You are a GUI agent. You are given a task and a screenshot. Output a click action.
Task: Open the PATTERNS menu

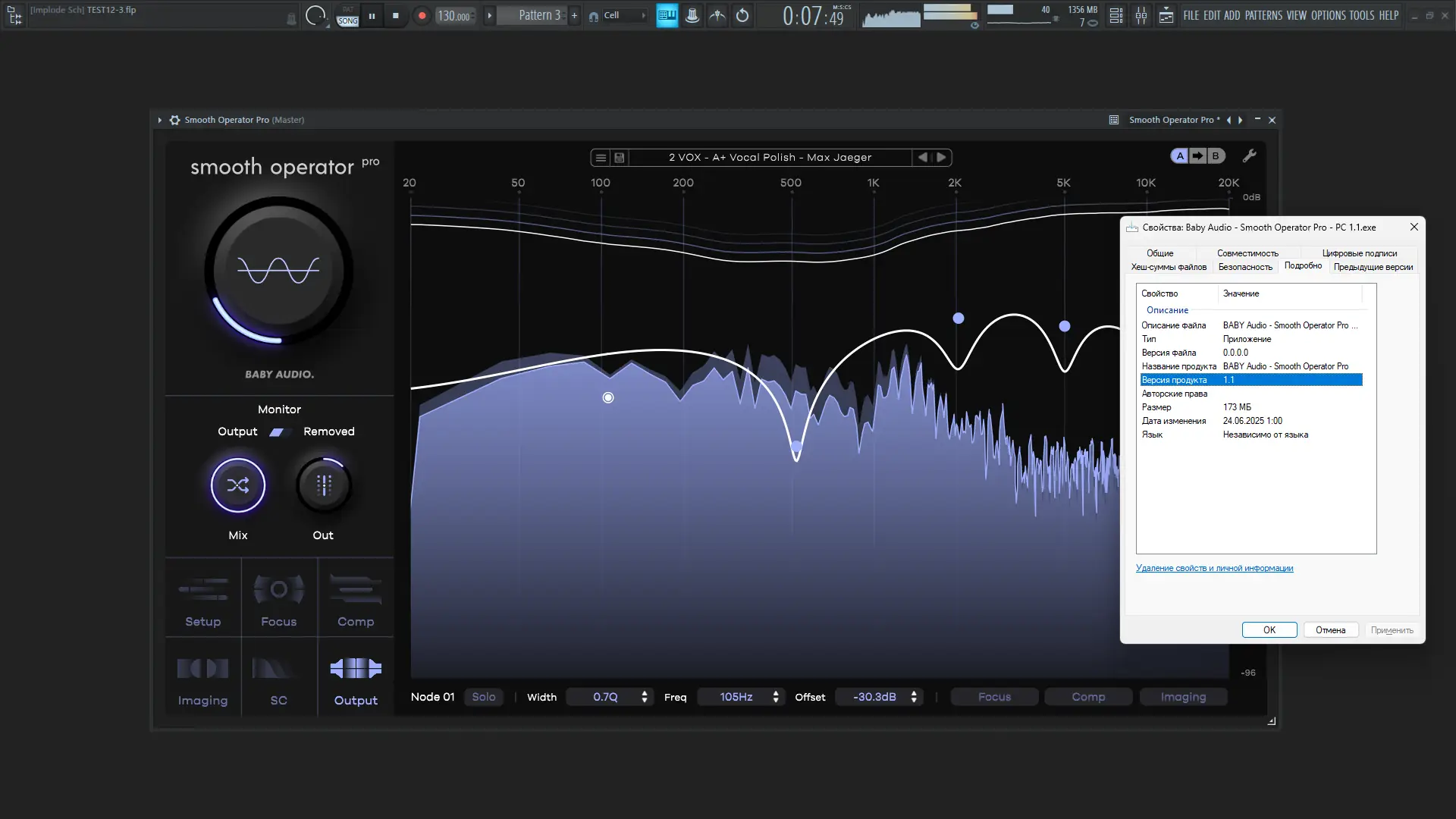coord(1263,15)
